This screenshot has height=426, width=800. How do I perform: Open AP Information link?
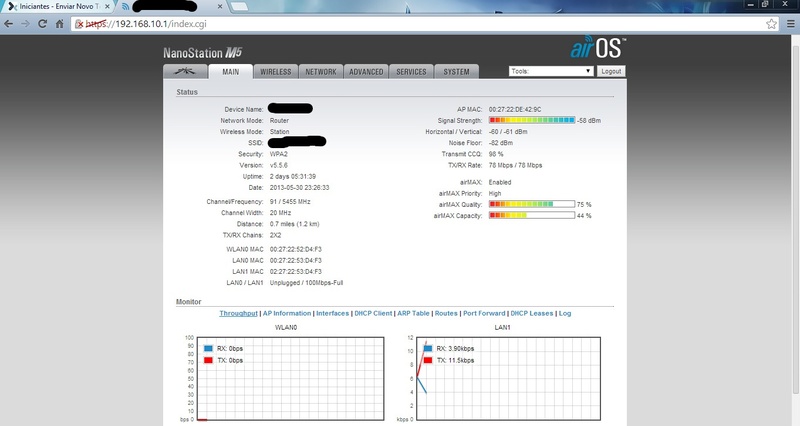click(x=287, y=313)
